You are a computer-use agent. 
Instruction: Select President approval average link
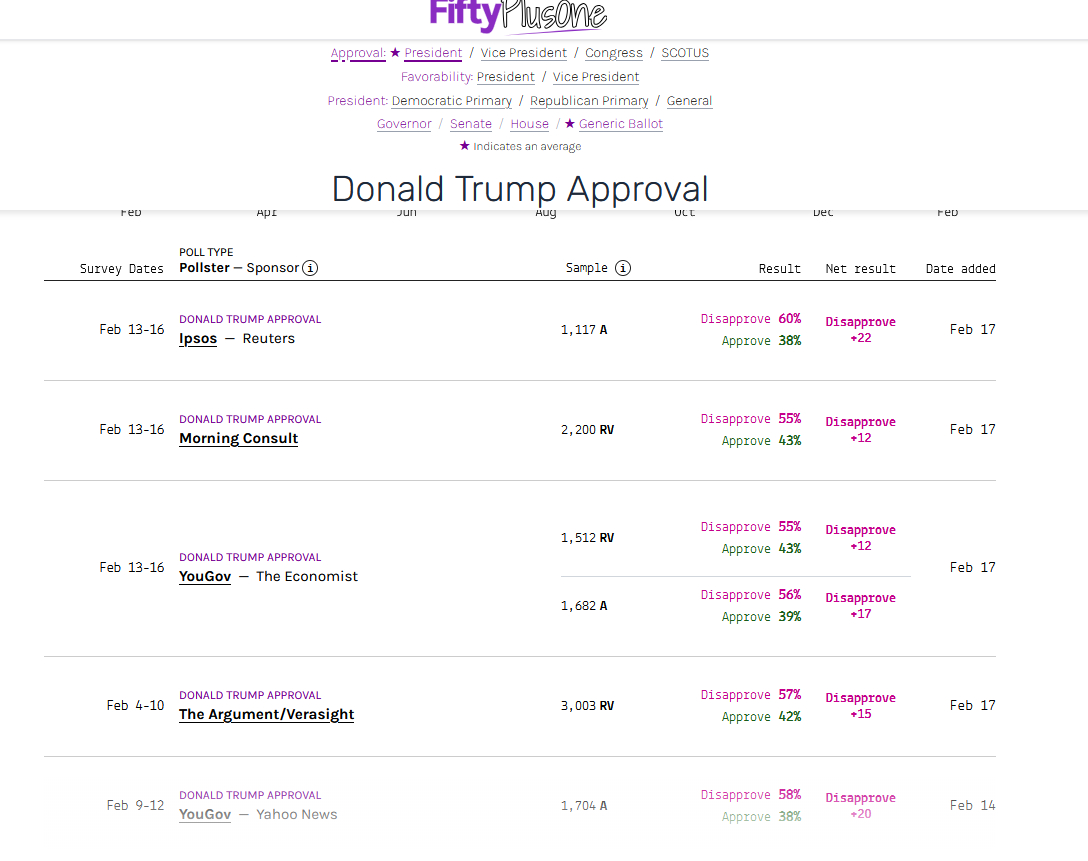point(433,53)
